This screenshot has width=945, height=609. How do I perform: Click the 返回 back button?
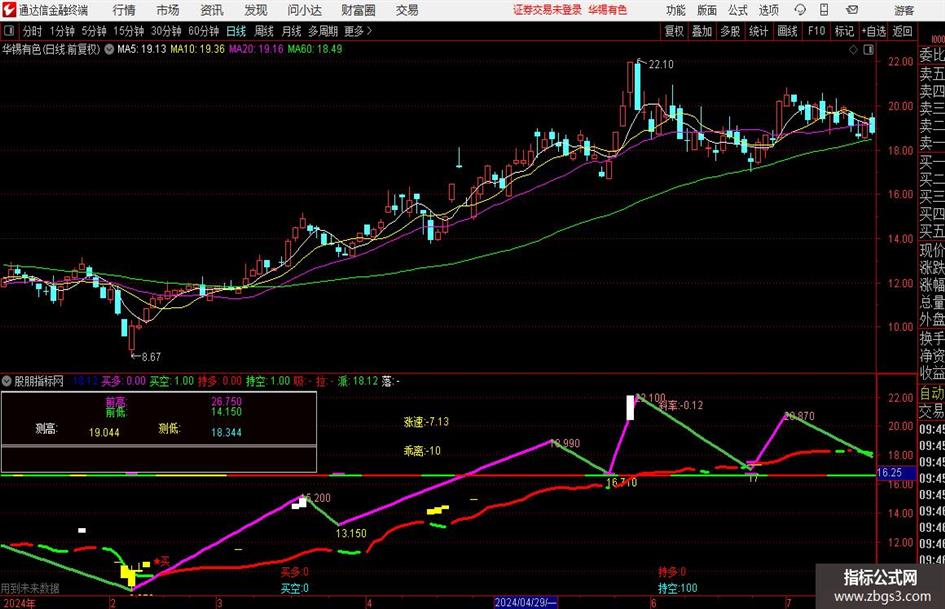[x=902, y=31]
